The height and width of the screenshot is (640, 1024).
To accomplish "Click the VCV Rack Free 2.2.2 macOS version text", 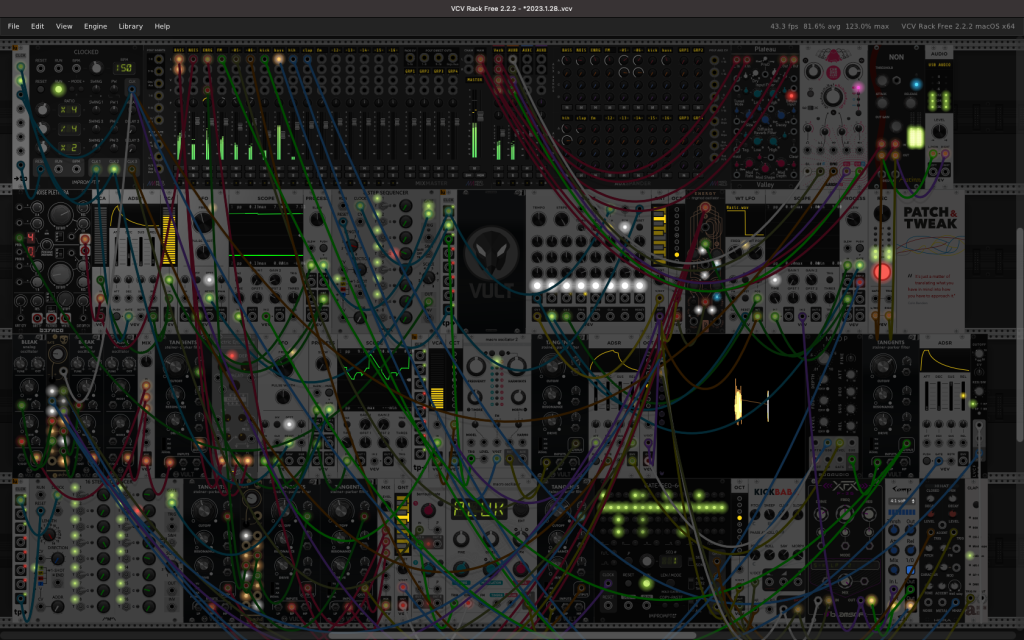I will click(x=957, y=26).
